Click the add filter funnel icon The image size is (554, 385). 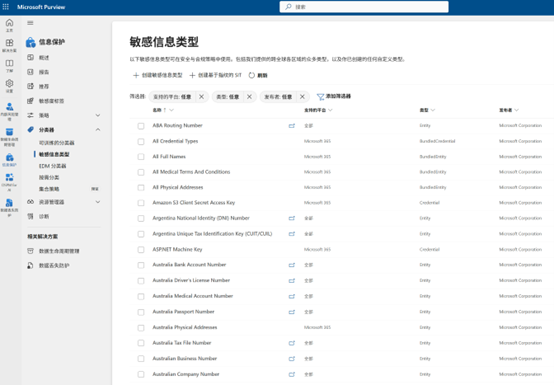pos(320,96)
